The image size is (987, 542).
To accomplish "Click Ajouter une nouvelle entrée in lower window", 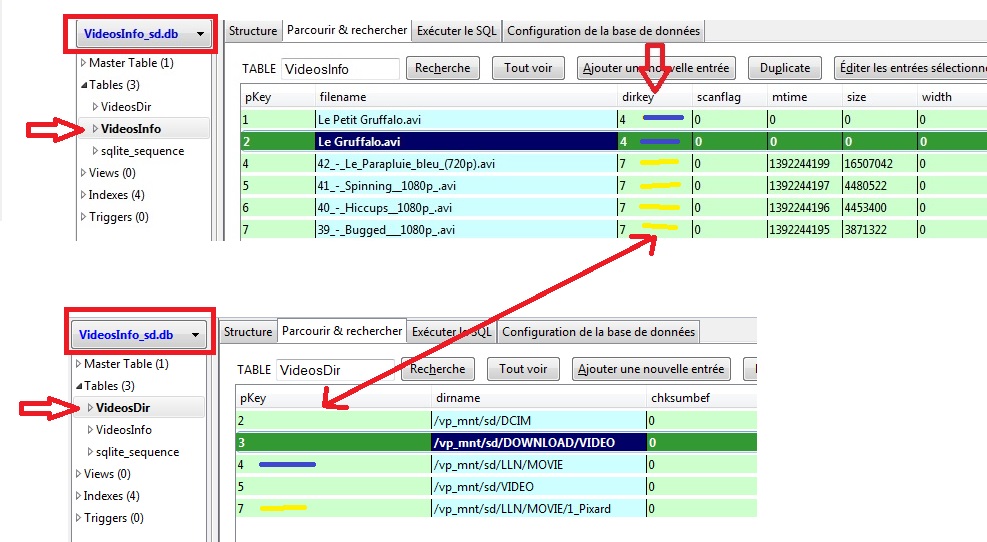I will click(x=652, y=370).
